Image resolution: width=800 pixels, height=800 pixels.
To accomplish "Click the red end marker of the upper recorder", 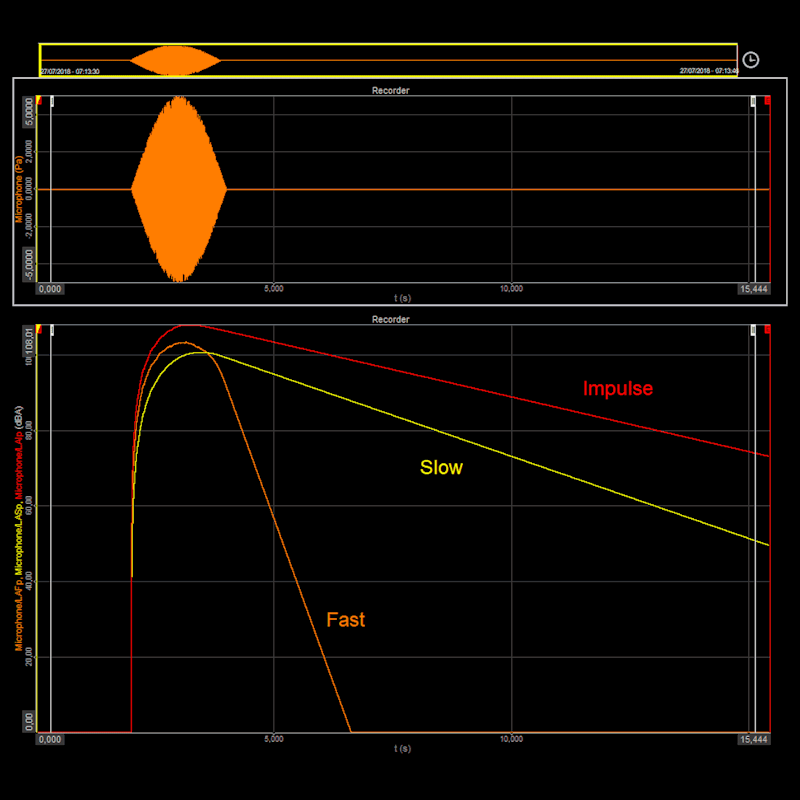I will tap(767, 101).
